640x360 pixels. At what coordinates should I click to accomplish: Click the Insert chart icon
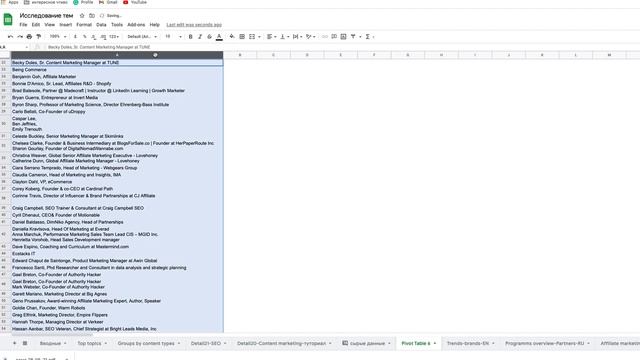pyautogui.click(x=343, y=37)
